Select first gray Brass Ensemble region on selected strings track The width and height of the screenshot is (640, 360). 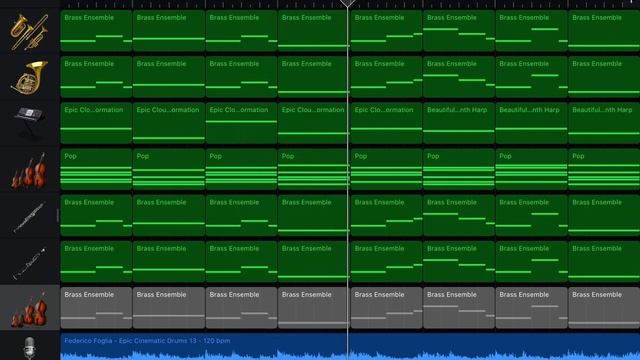pos(96,308)
